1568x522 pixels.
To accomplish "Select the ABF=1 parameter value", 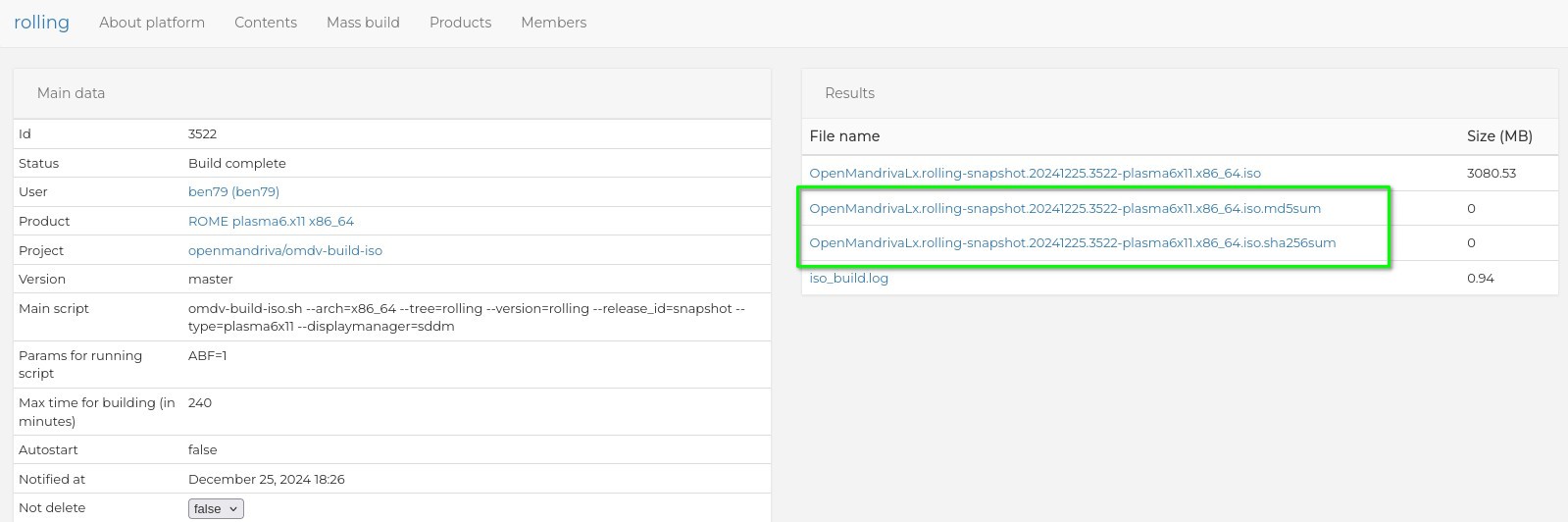I will pos(207,355).
